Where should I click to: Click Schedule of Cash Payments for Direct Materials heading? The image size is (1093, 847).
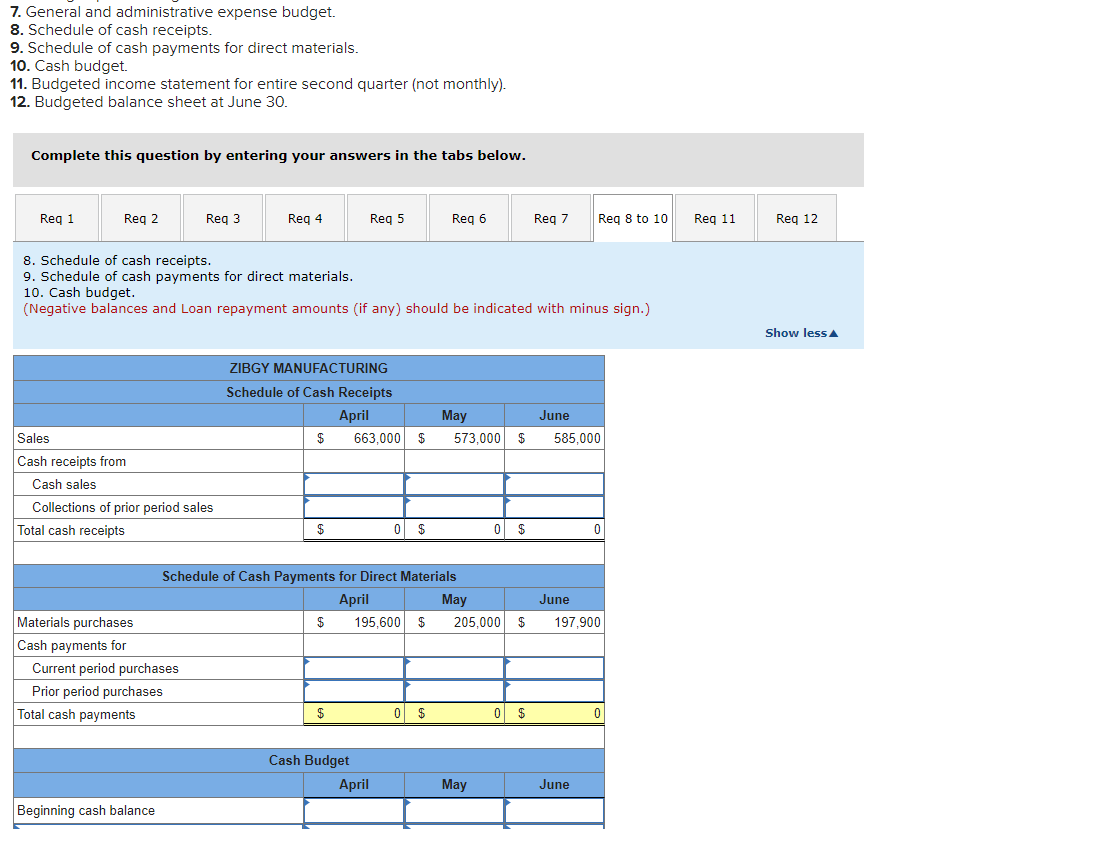[309, 576]
